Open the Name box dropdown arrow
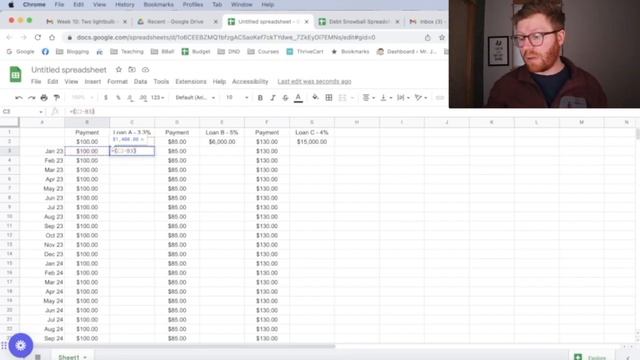 coord(41,111)
